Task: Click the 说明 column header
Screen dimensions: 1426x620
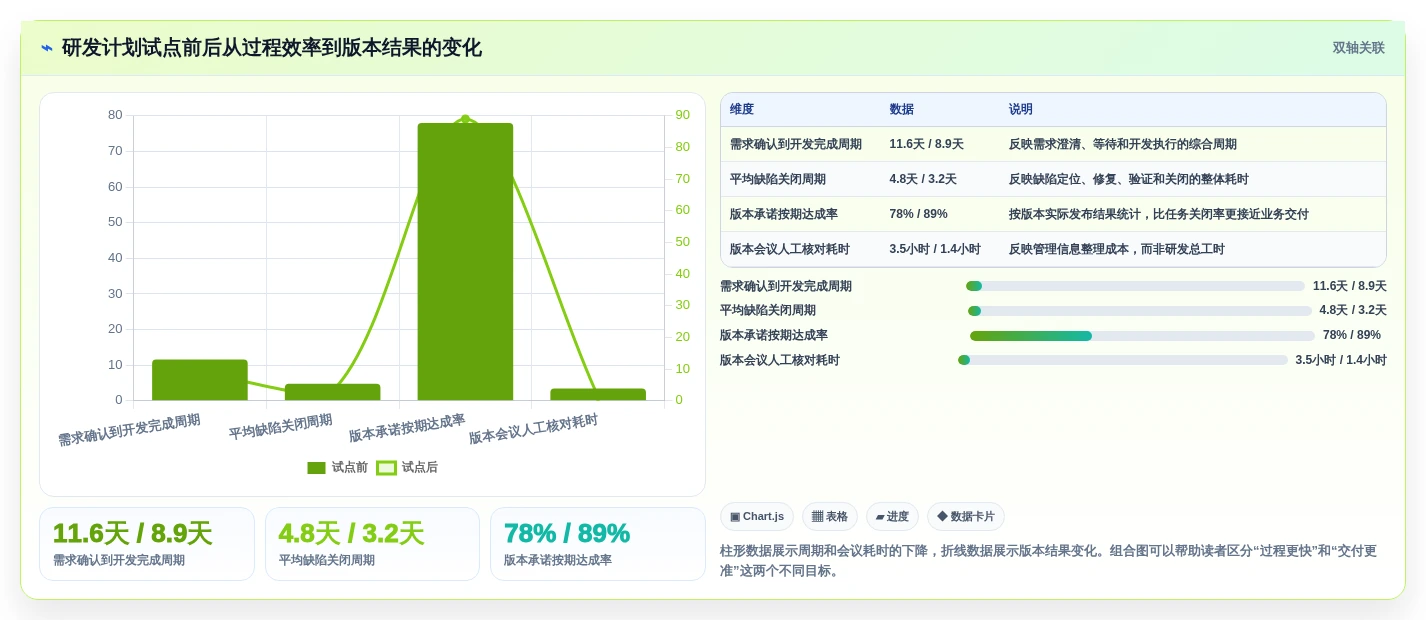Action: coord(1021,110)
